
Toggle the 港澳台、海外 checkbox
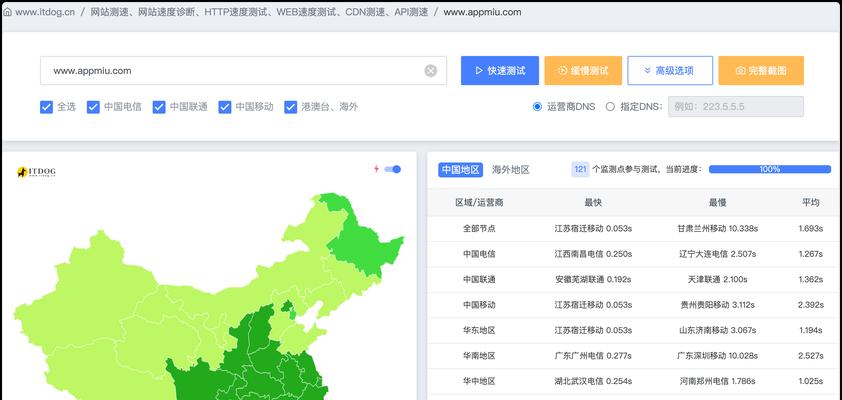(x=291, y=107)
